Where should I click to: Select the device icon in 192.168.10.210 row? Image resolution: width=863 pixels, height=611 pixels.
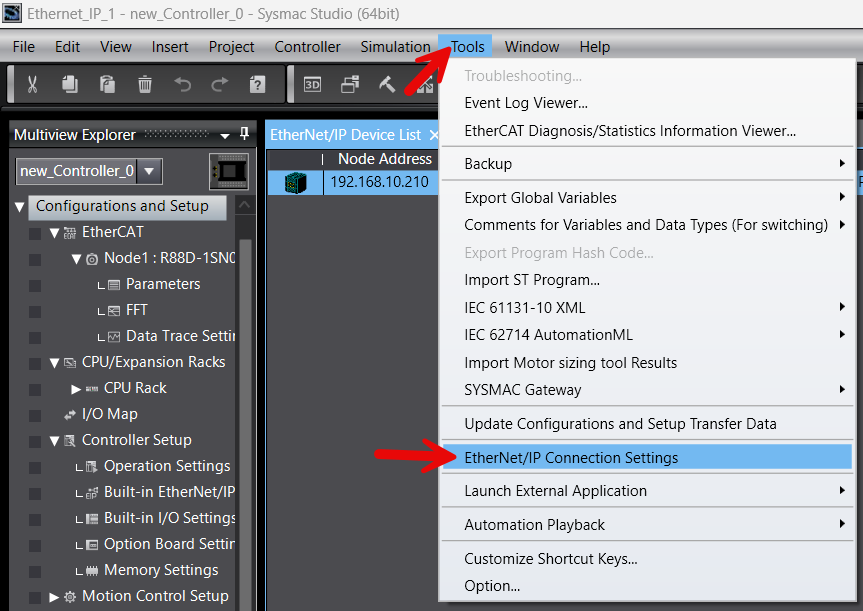click(x=296, y=182)
